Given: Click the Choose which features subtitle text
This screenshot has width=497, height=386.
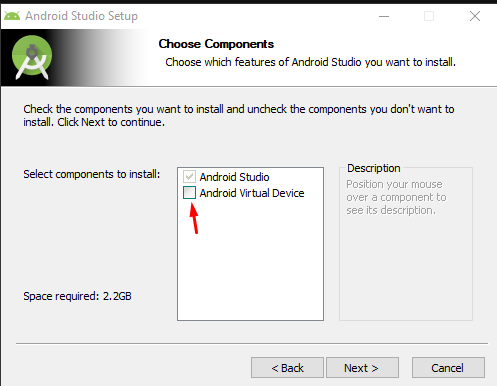Looking at the screenshot, I should (311, 62).
